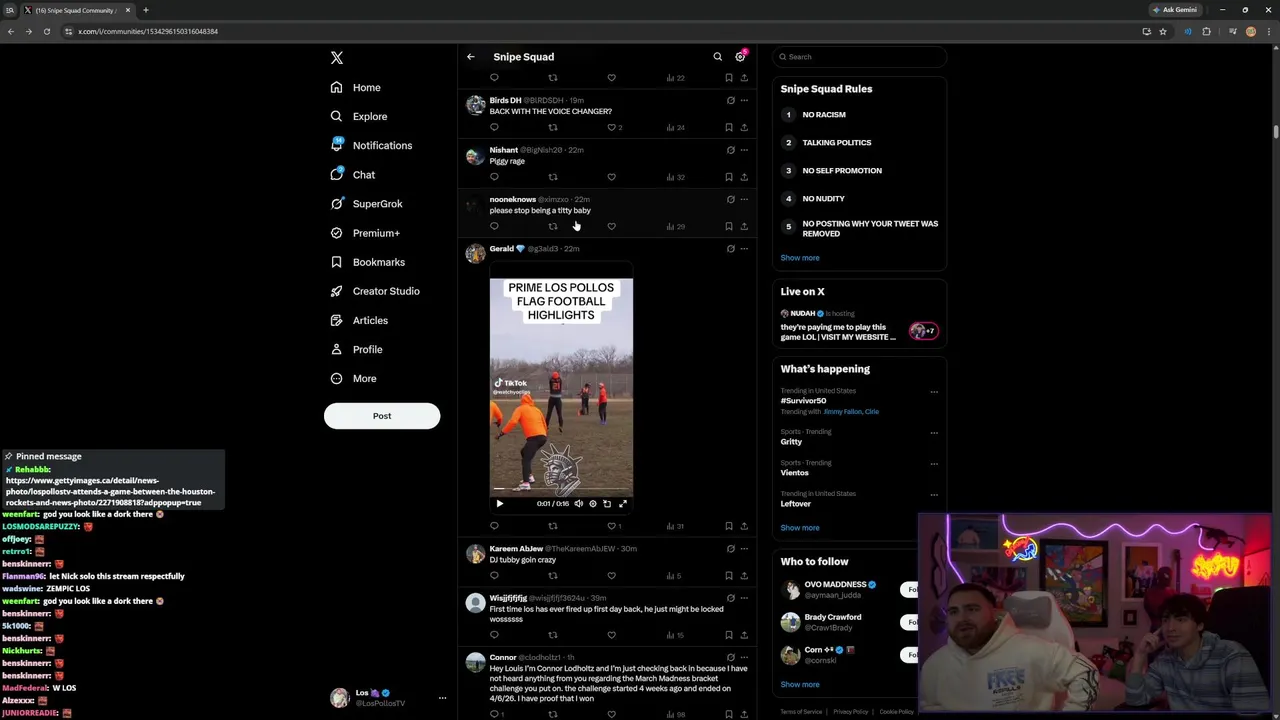Open more options on Gerald's post
Screen dimensions: 1280x720
click(744, 248)
